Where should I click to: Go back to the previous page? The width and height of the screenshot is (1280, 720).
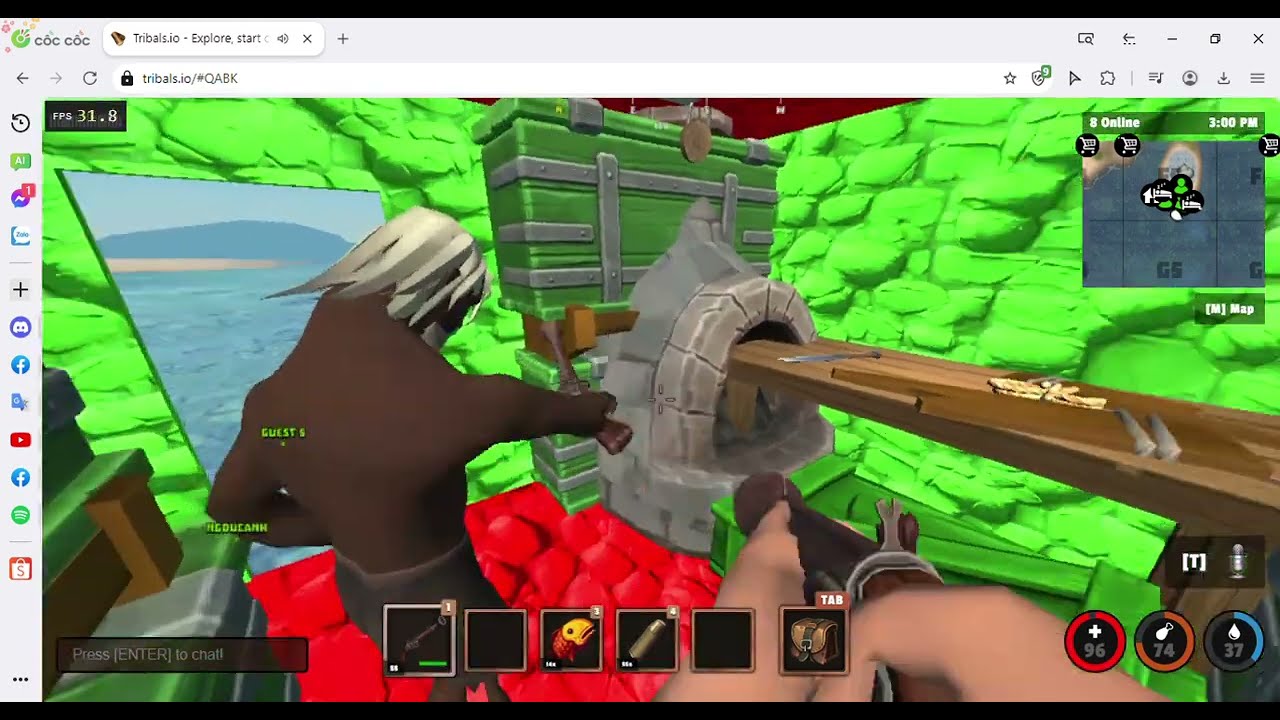click(23, 78)
